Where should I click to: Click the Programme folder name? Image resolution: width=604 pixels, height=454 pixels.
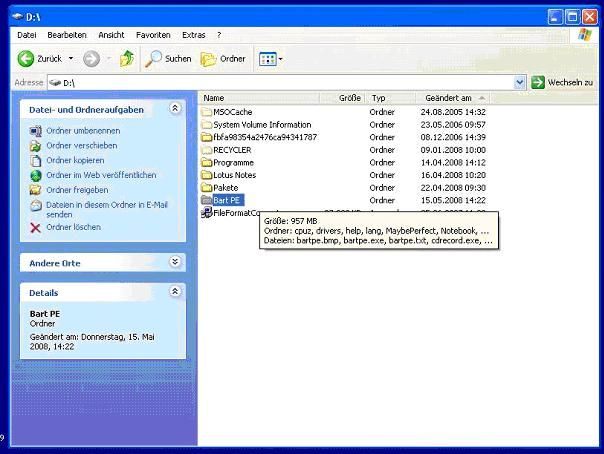(x=233, y=163)
